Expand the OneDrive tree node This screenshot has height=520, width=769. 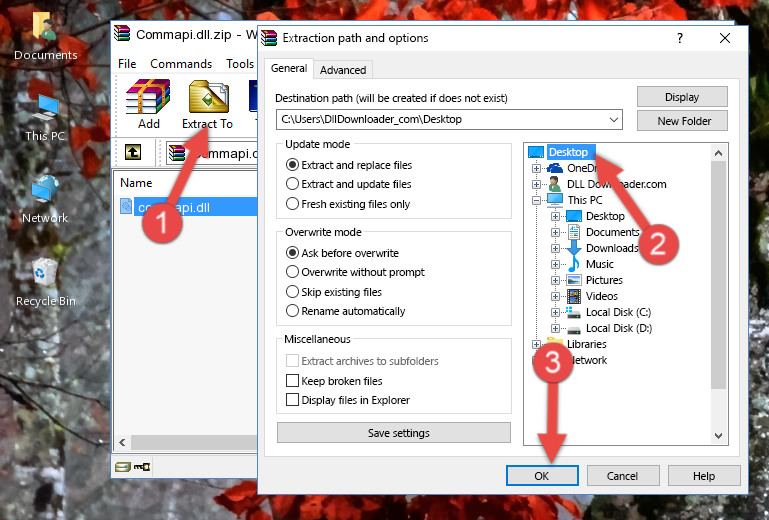point(536,168)
